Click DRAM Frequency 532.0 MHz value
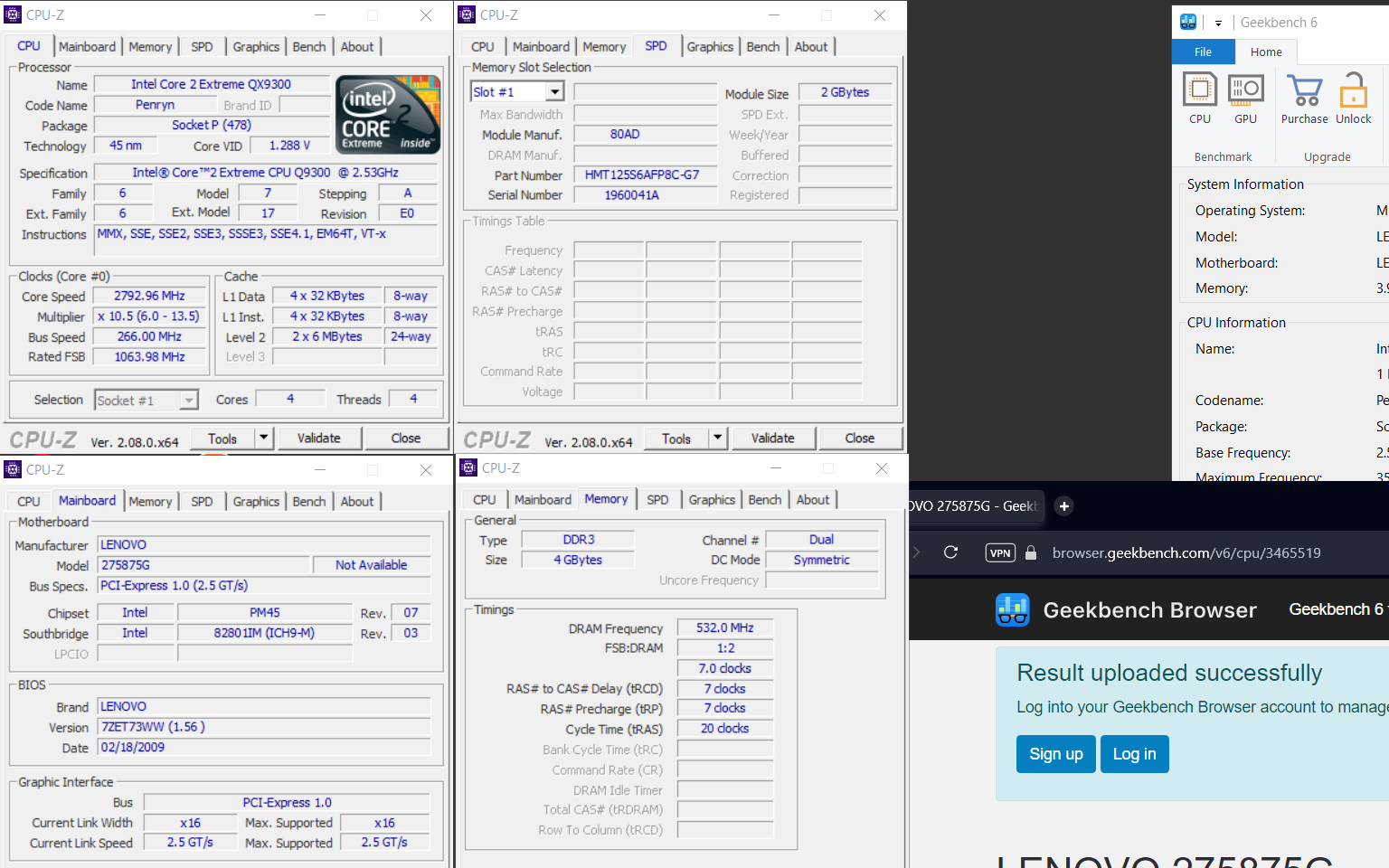1389x868 pixels. 725,627
